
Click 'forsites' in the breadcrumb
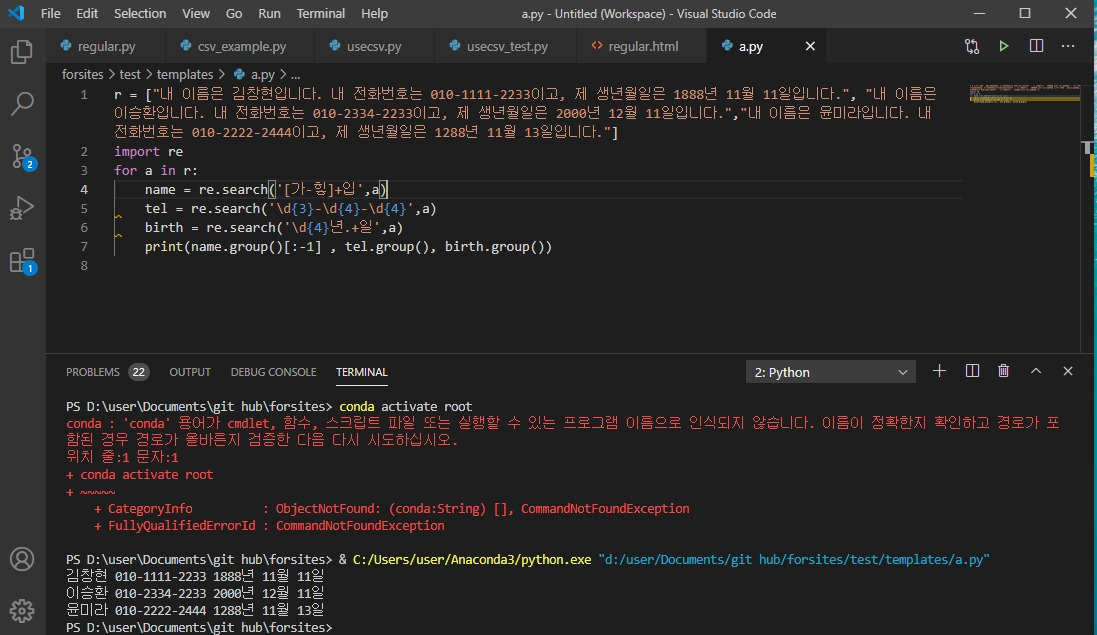tap(83, 74)
